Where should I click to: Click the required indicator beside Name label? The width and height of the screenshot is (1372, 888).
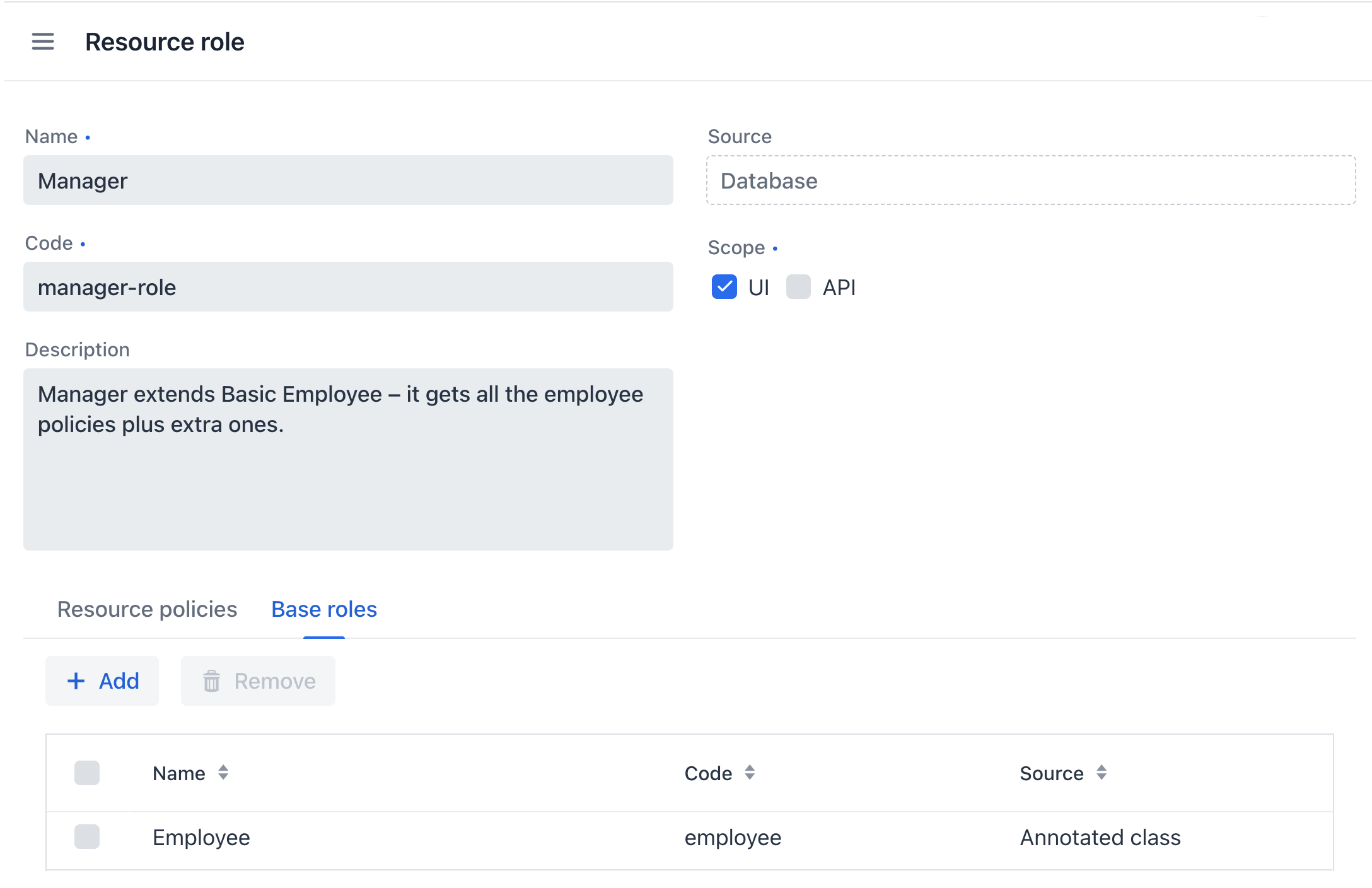pyautogui.click(x=88, y=137)
